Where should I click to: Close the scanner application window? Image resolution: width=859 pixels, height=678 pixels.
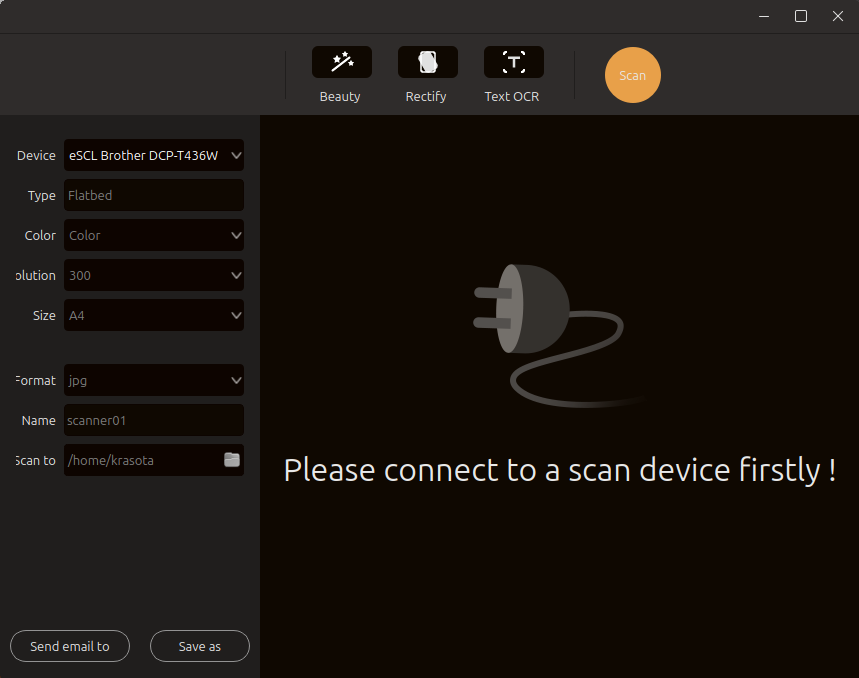(838, 16)
